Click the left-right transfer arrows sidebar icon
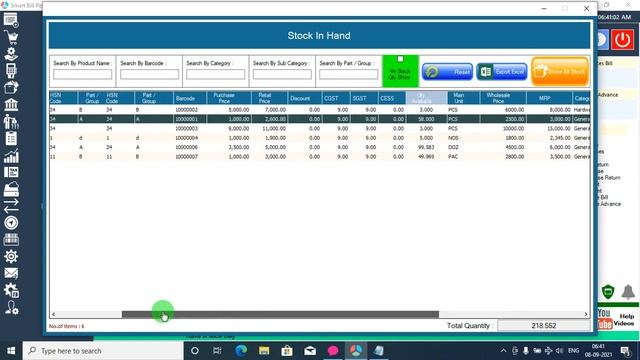Viewport: 640px width, 360px height. (x=11, y=206)
